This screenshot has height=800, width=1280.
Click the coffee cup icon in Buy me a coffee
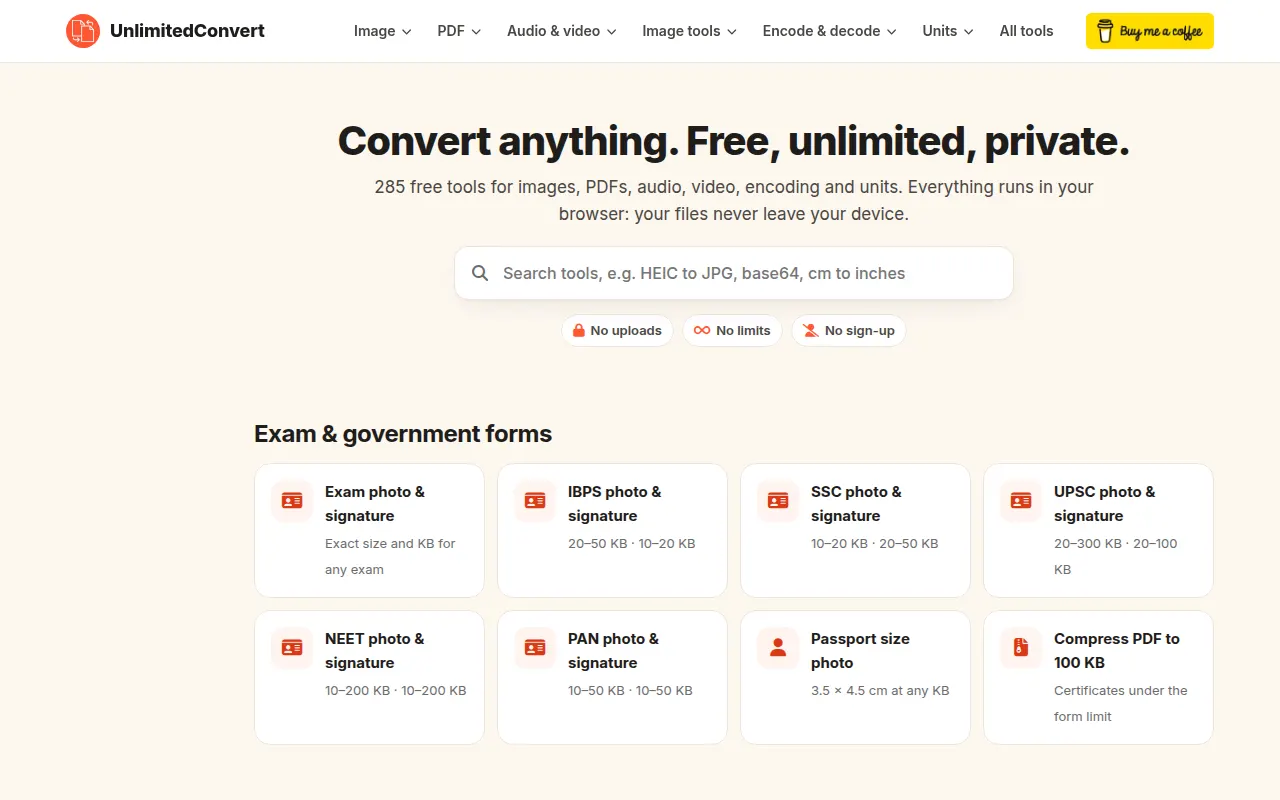click(1105, 31)
